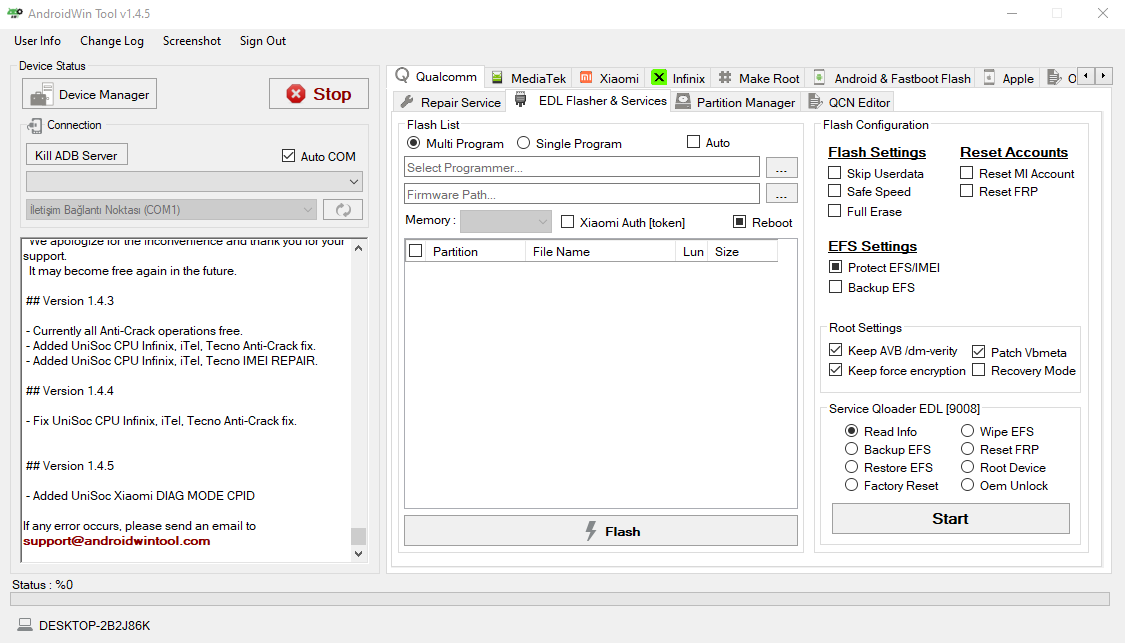
Task: Open the Memory selection dropdown
Action: coord(505,220)
